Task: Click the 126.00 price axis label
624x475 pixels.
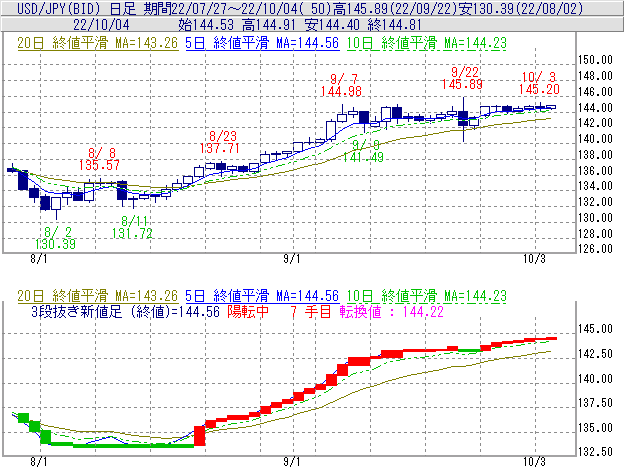Action: (x=595, y=249)
